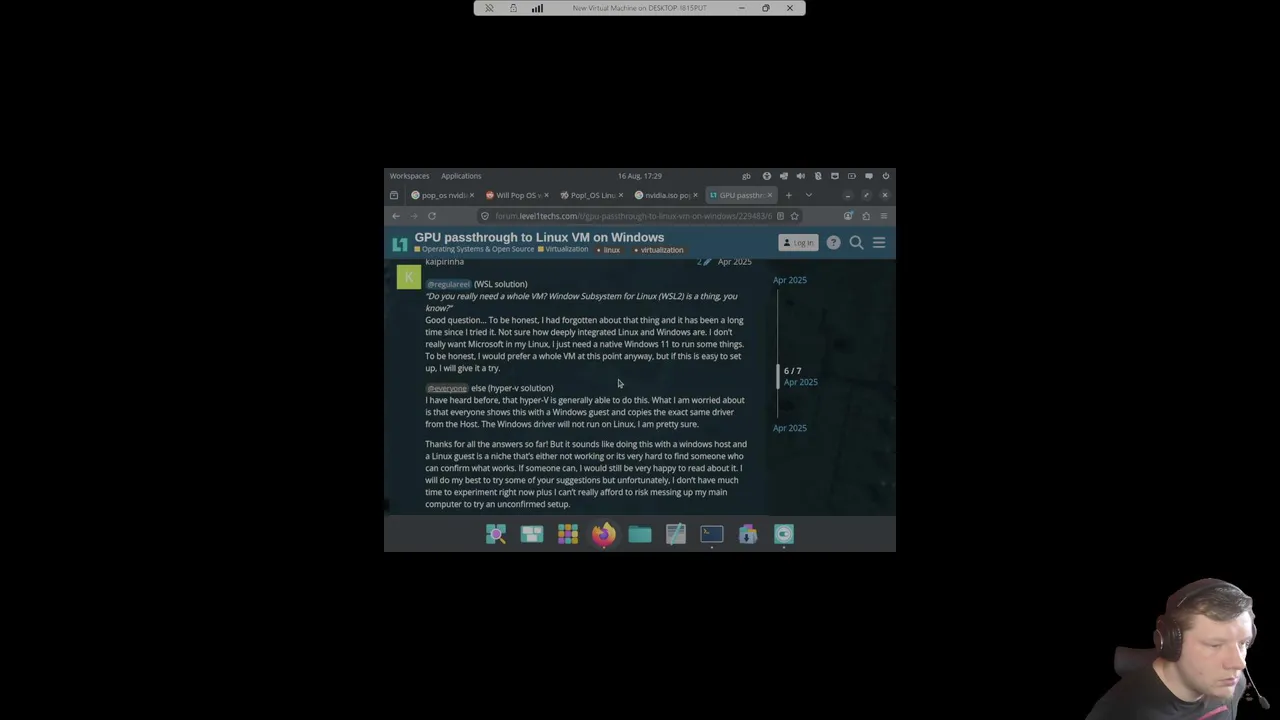Close the GPU passthrough tab
Viewport: 1280px width, 720px height.
coord(770,195)
